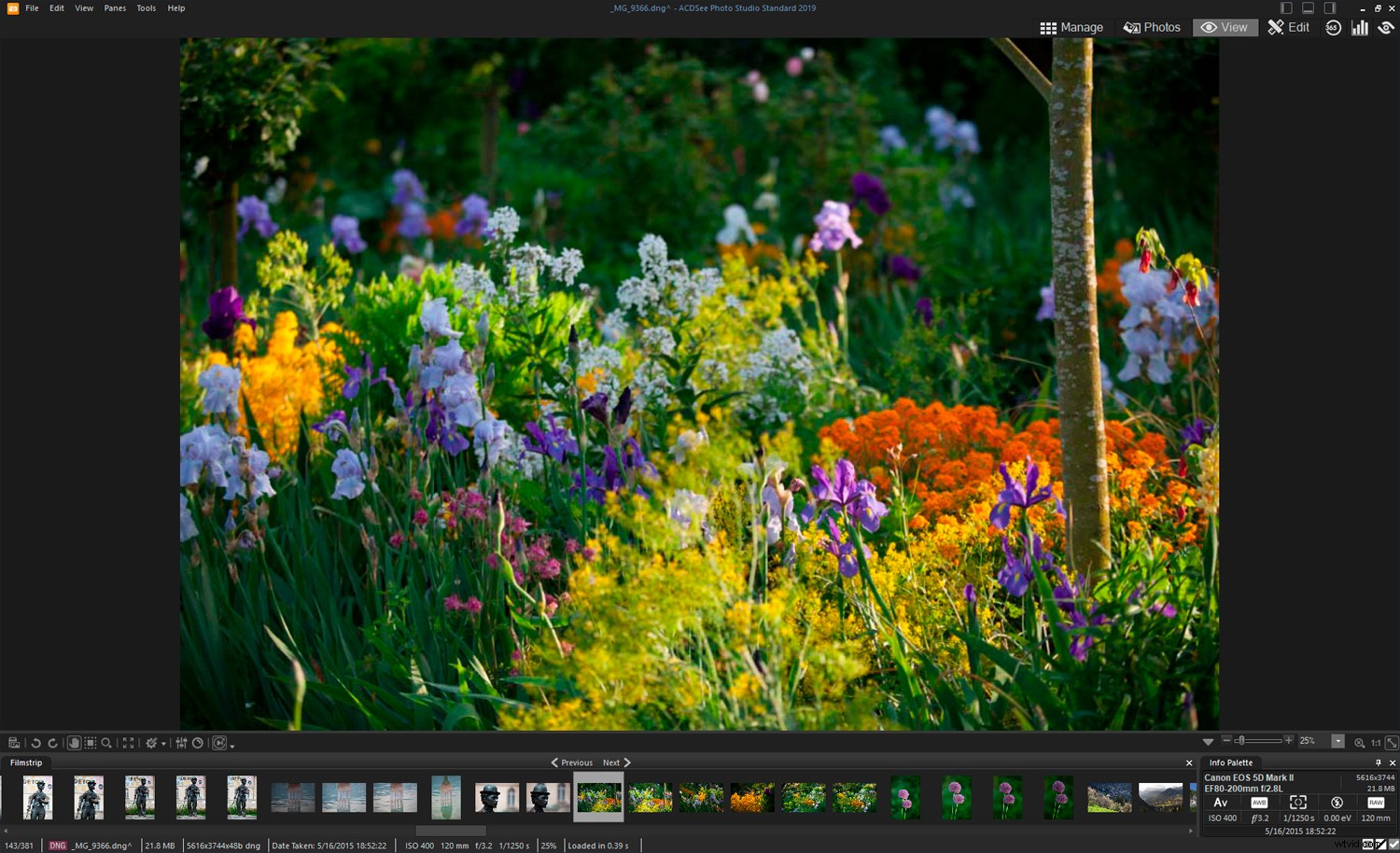
Task: Open the histogram display
Action: 1359,27
